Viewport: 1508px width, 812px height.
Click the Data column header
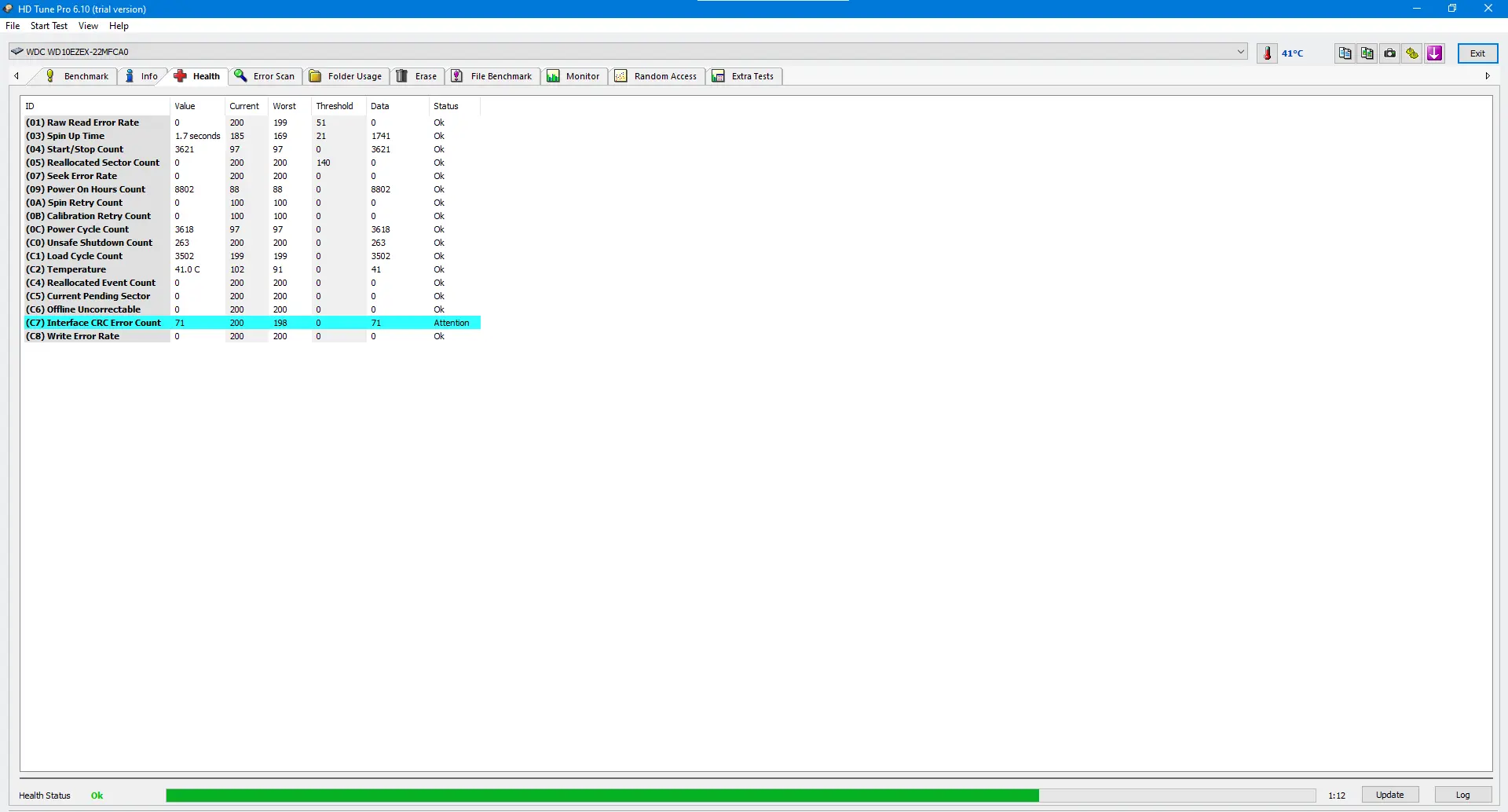tap(398, 106)
